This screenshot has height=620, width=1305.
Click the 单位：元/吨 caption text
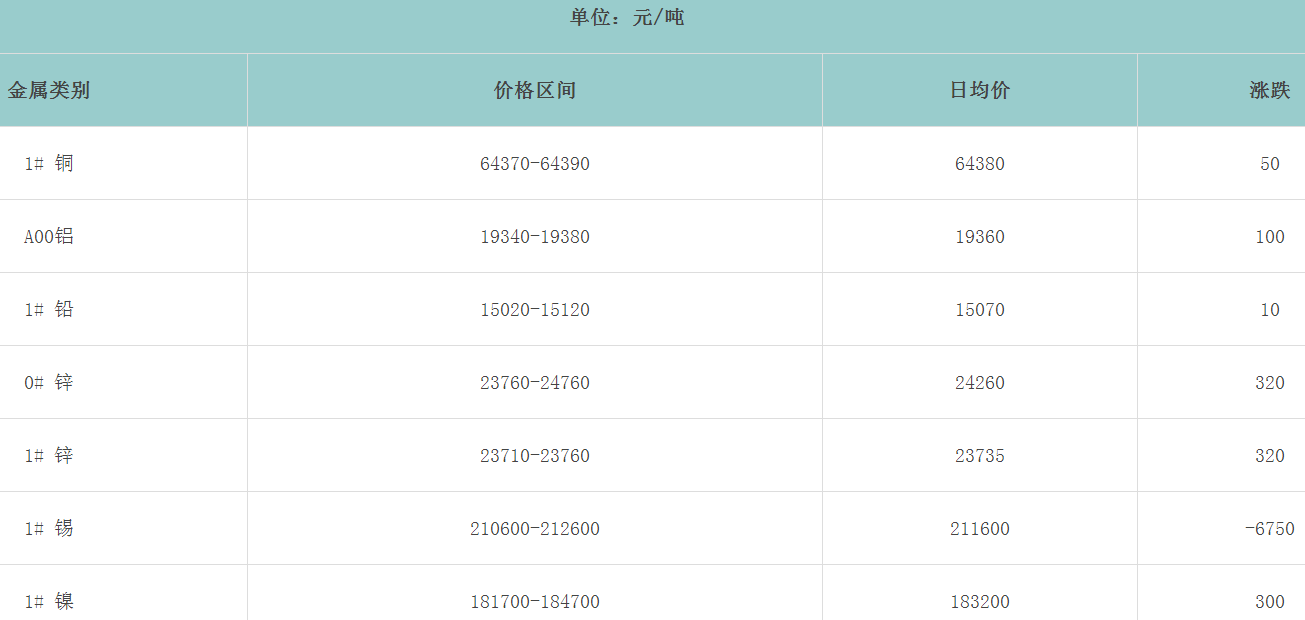point(627,17)
